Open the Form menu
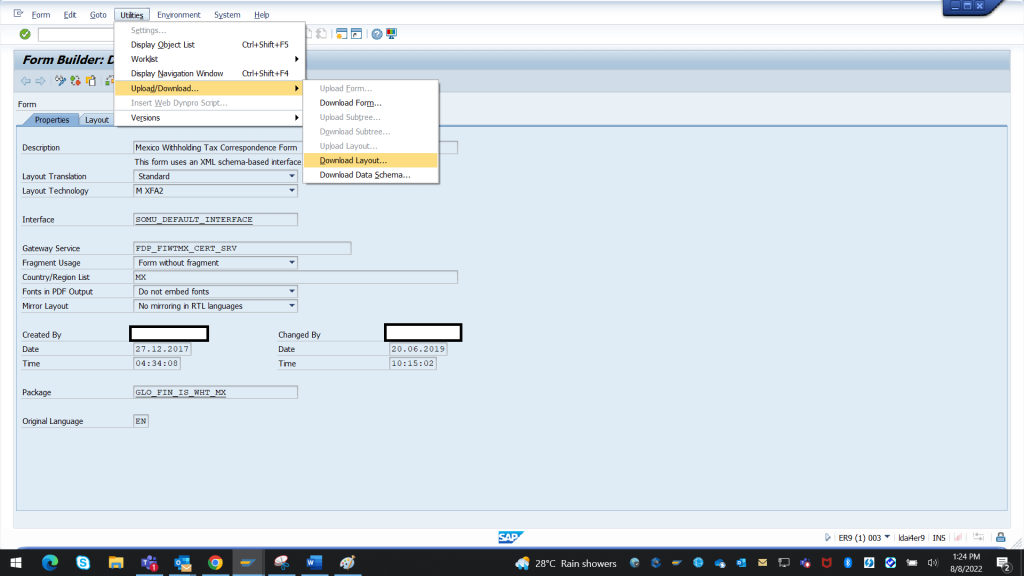Image resolution: width=1024 pixels, height=576 pixels. (40, 14)
